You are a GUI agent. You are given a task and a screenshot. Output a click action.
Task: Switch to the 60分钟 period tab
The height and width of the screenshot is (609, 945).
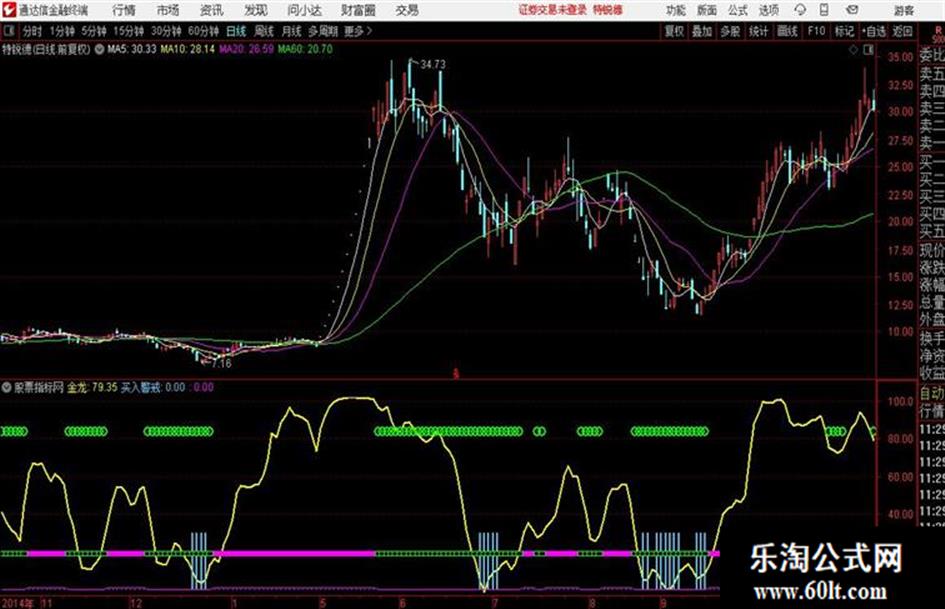point(203,31)
